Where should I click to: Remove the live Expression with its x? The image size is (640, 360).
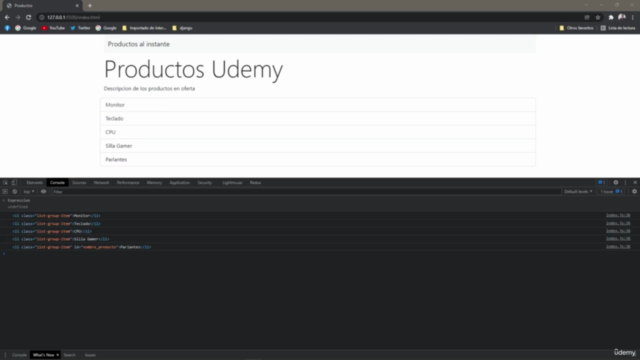click(x=4, y=200)
